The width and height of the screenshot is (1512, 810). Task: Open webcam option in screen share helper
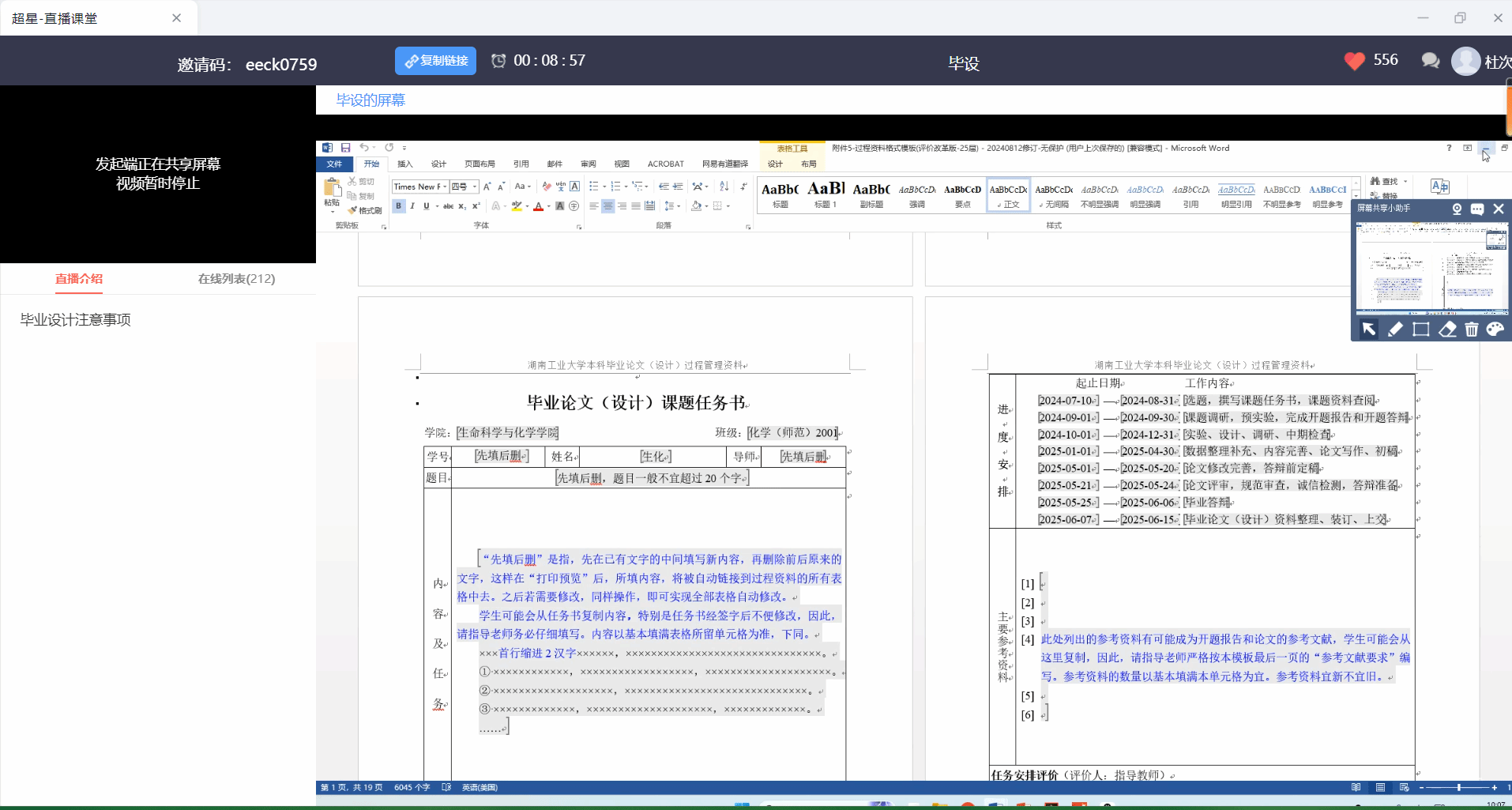point(1457,209)
